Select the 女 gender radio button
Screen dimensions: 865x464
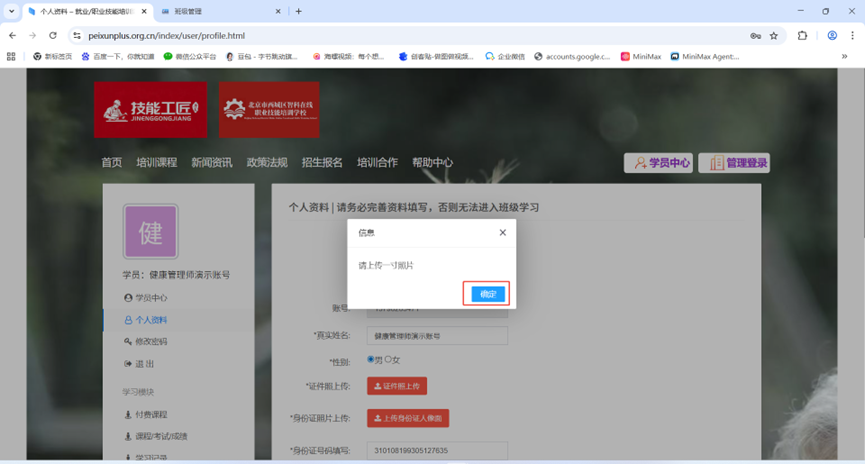(389, 359)
